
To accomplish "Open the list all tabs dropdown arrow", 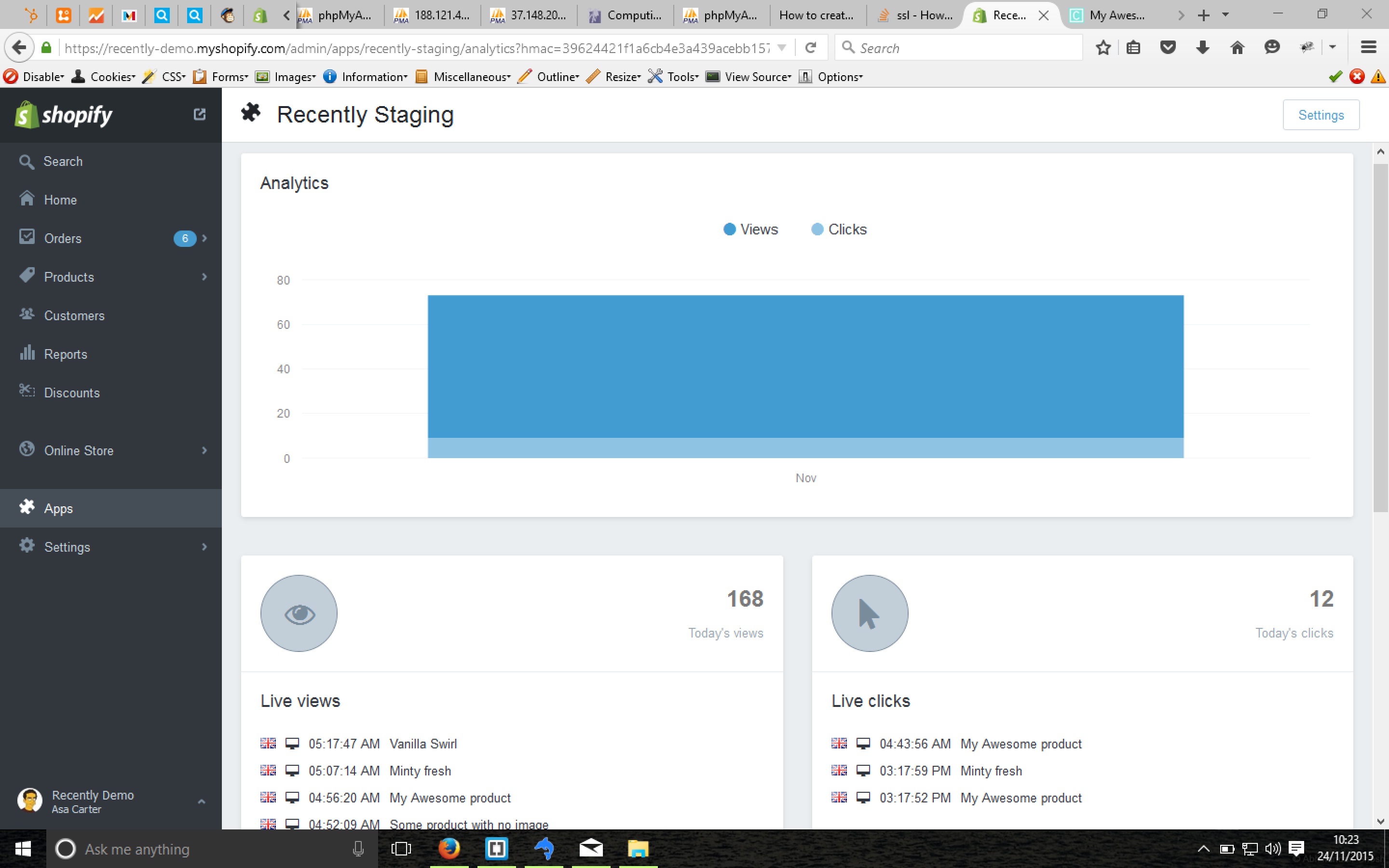I will pos(1226,15).
